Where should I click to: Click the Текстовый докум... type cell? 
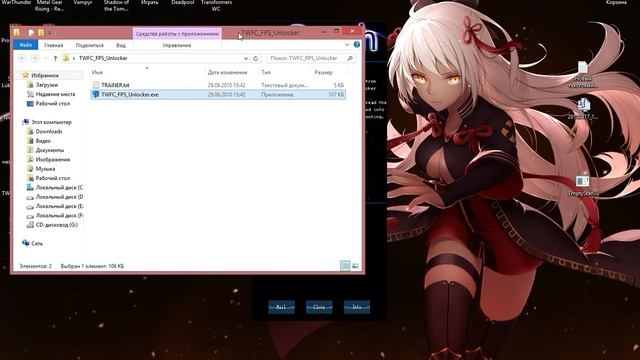284,85
